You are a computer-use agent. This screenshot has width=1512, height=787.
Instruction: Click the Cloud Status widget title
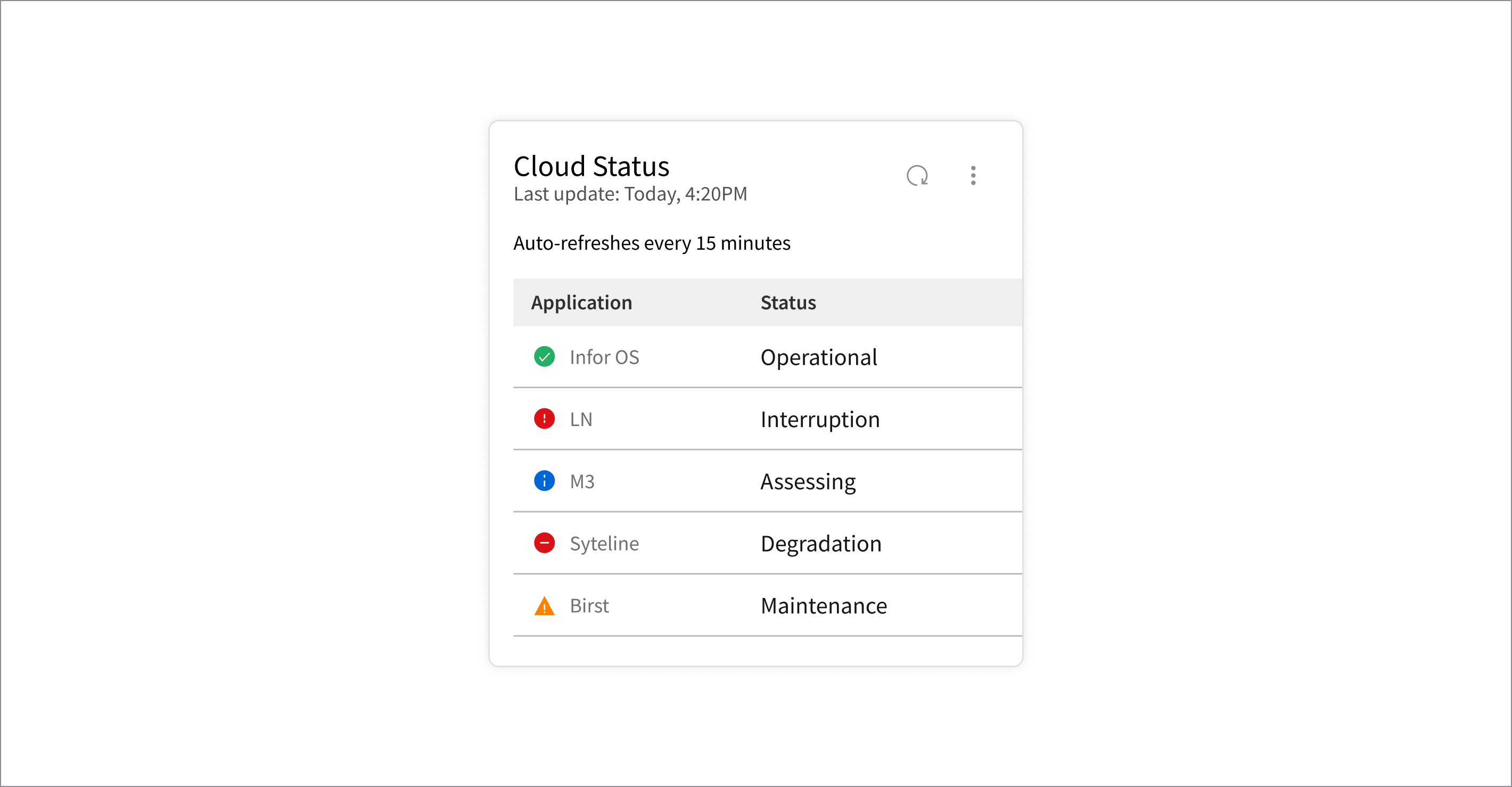tap(591, 166)
